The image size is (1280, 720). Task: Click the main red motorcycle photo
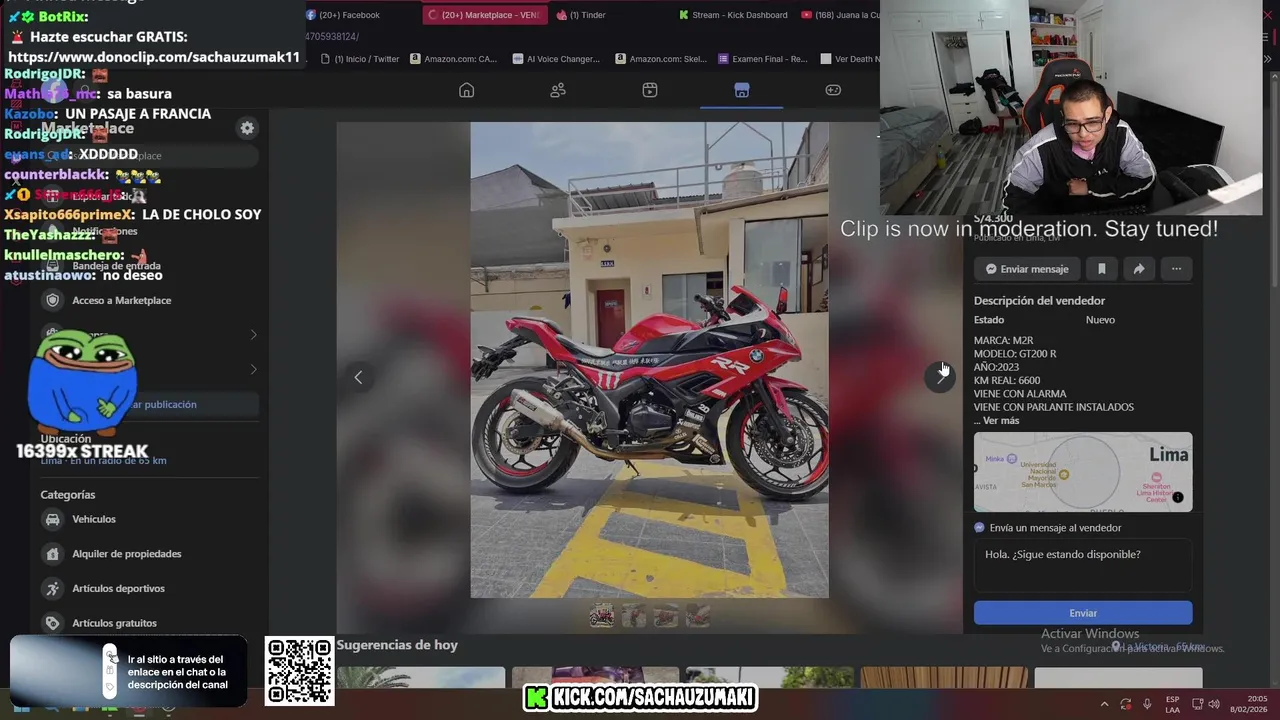(x=649, y=360)
